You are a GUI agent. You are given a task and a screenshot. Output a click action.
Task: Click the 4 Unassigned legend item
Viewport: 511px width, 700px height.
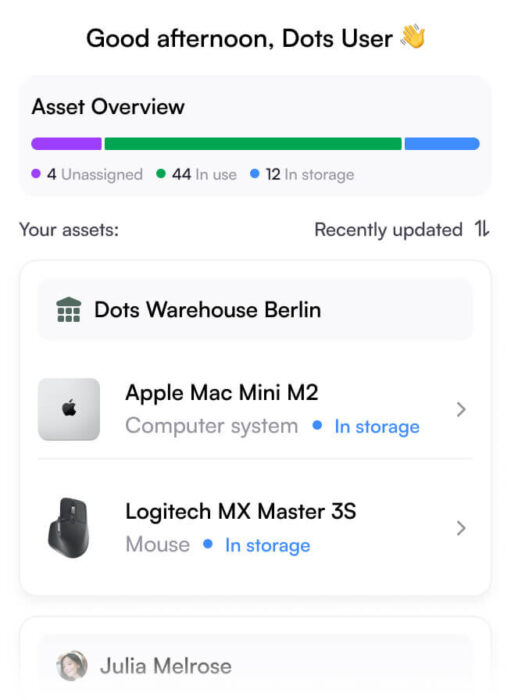(87, 174)
